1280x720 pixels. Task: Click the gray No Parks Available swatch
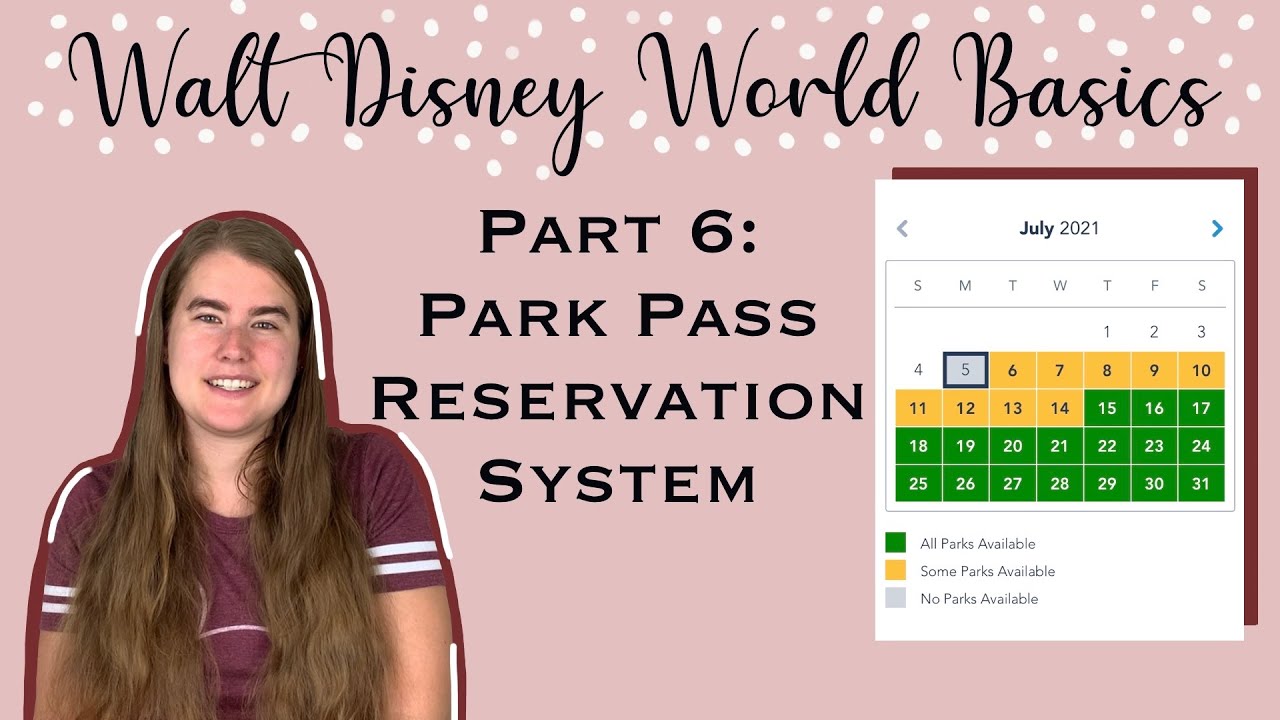pos(896,598)
